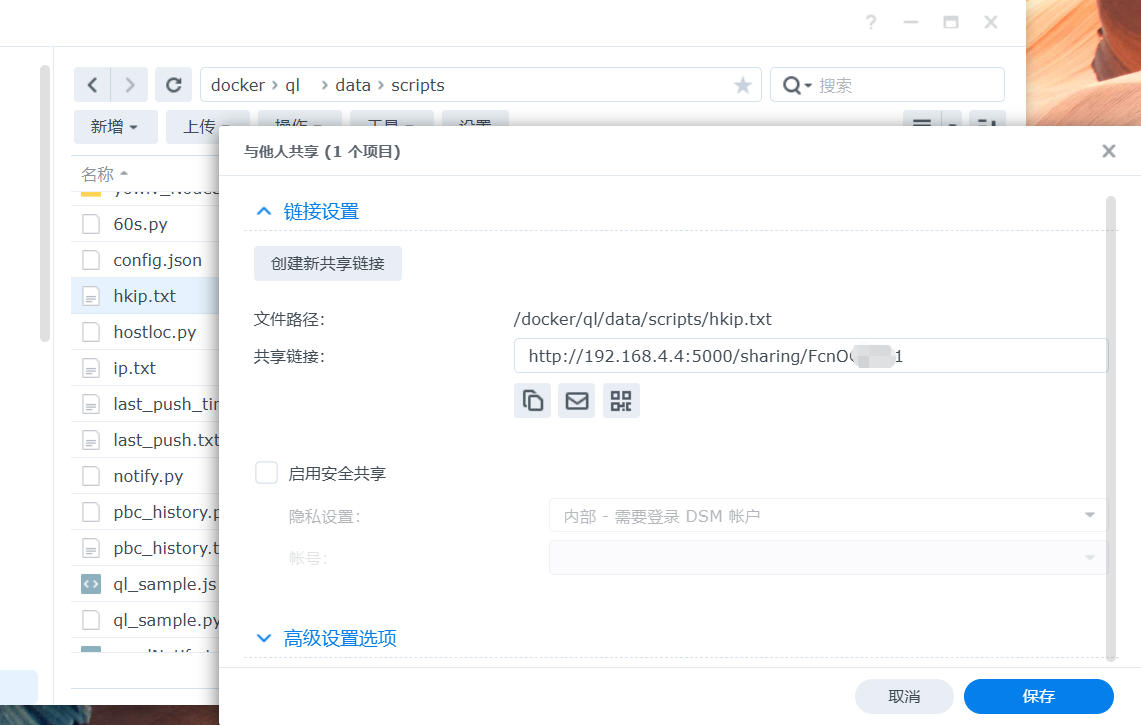
Task: Open the 新增 dropdown menu
Action: point(114,127)
